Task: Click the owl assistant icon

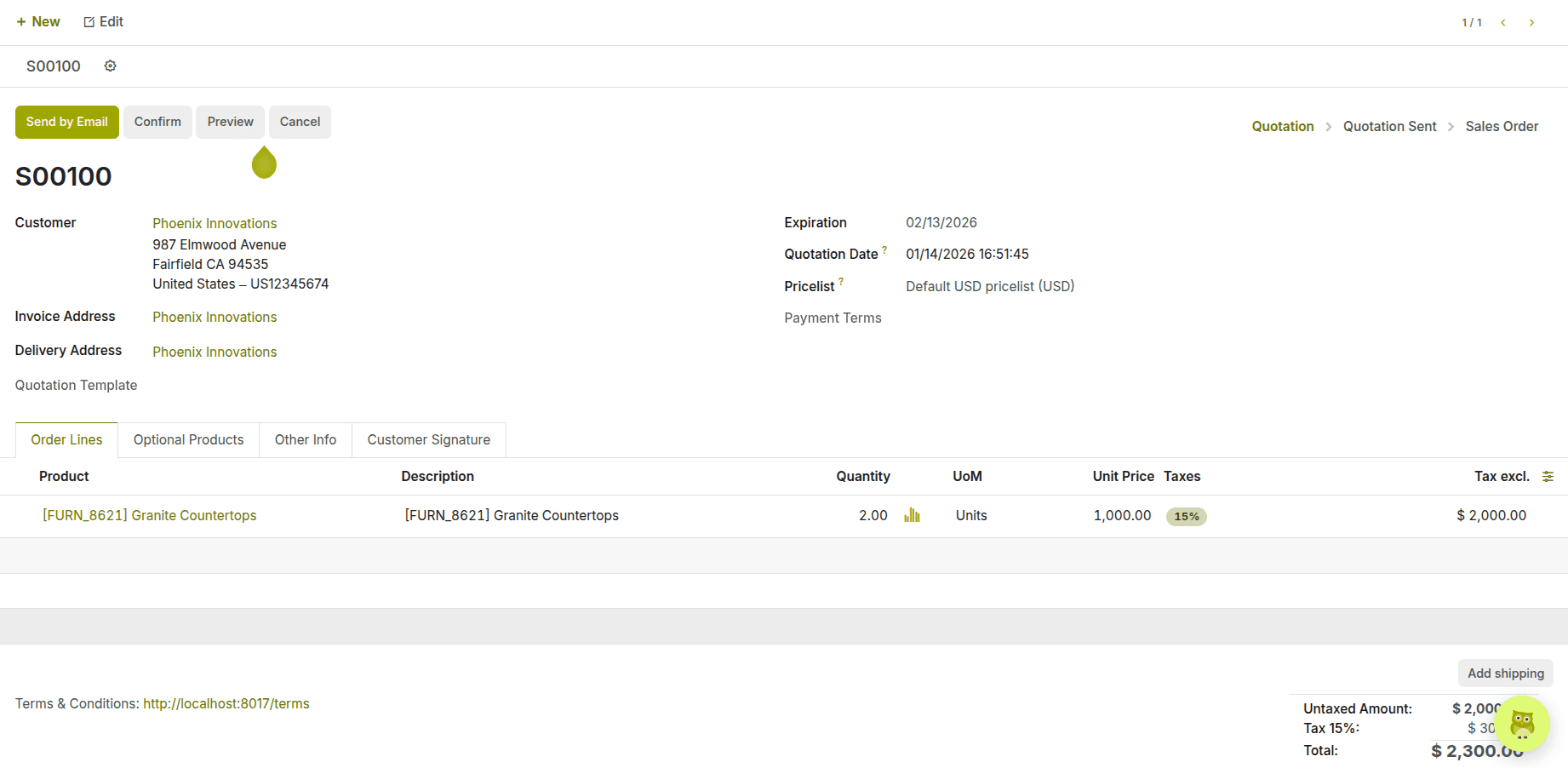Action: 1522,724
